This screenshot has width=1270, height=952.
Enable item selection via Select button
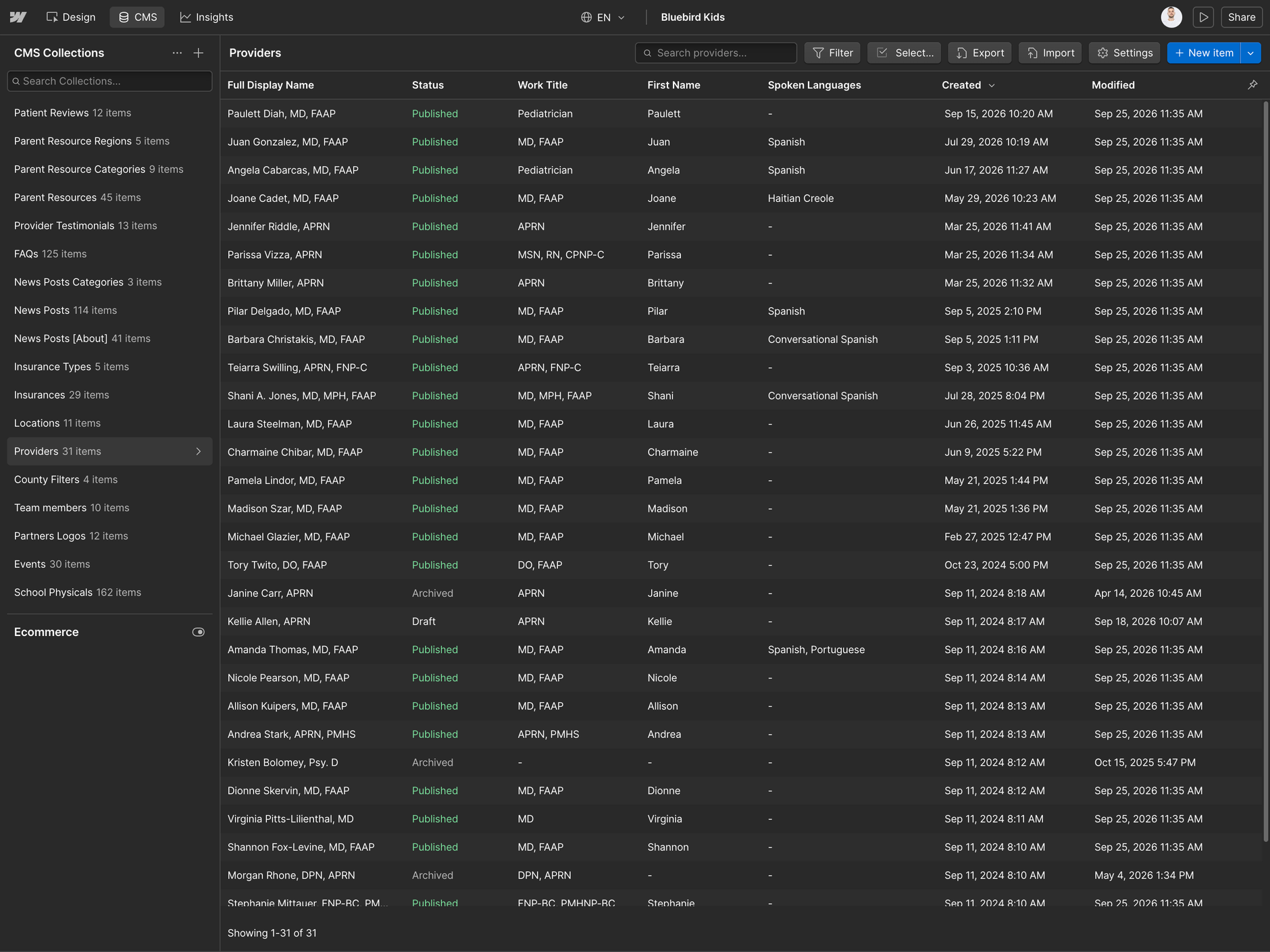click(905, 53)
